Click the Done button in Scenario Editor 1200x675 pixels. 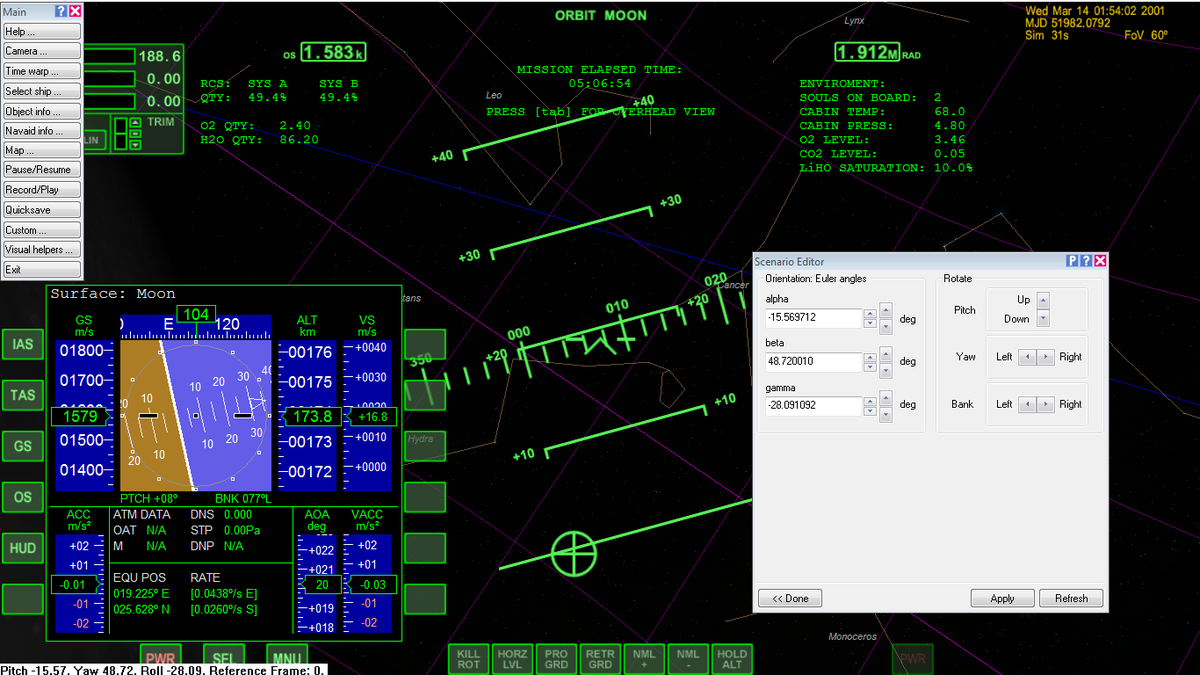pos(790,598)
